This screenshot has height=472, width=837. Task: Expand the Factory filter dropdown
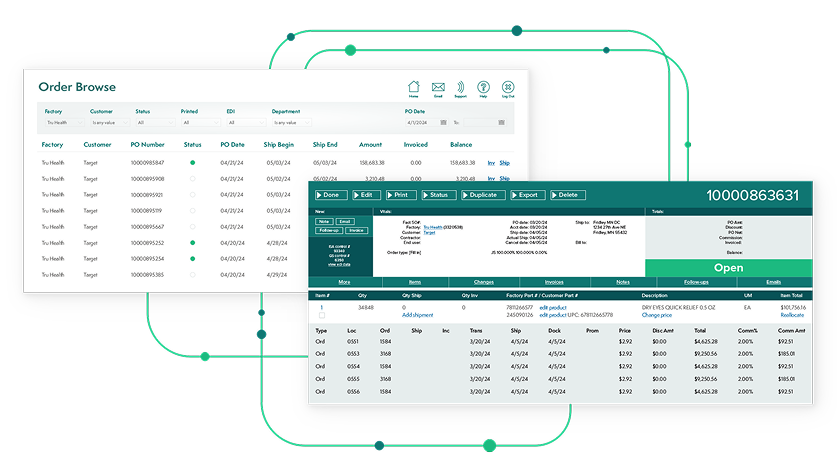[64, 123]
